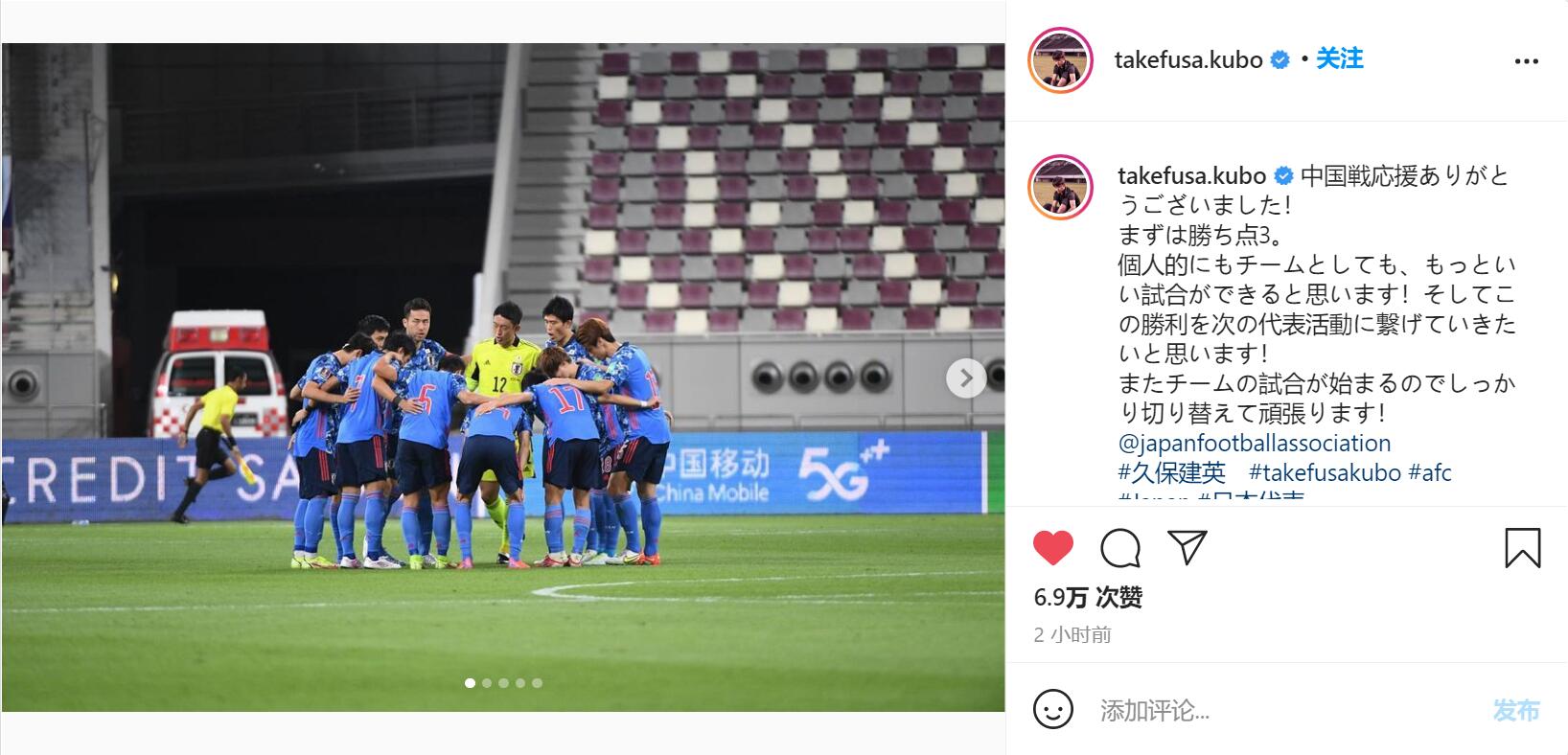Jump to the last carousel dot

pos(537,683)
